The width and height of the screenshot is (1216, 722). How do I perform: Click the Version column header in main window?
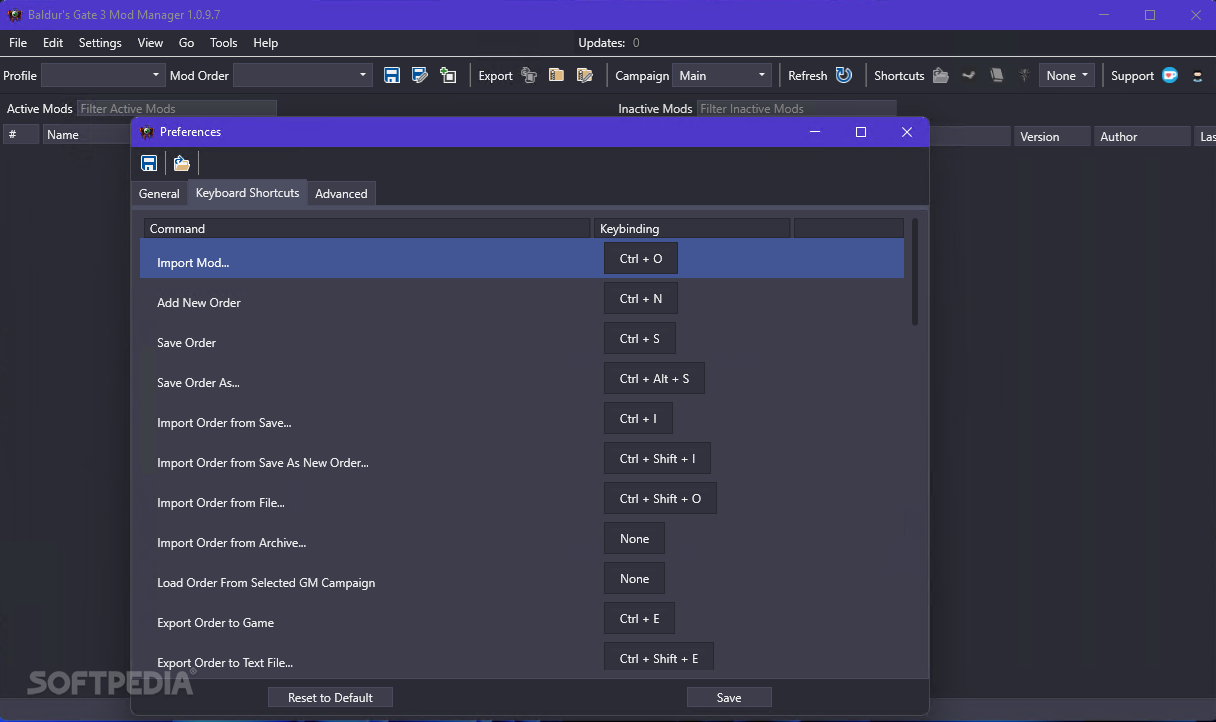coord(1053,137)
